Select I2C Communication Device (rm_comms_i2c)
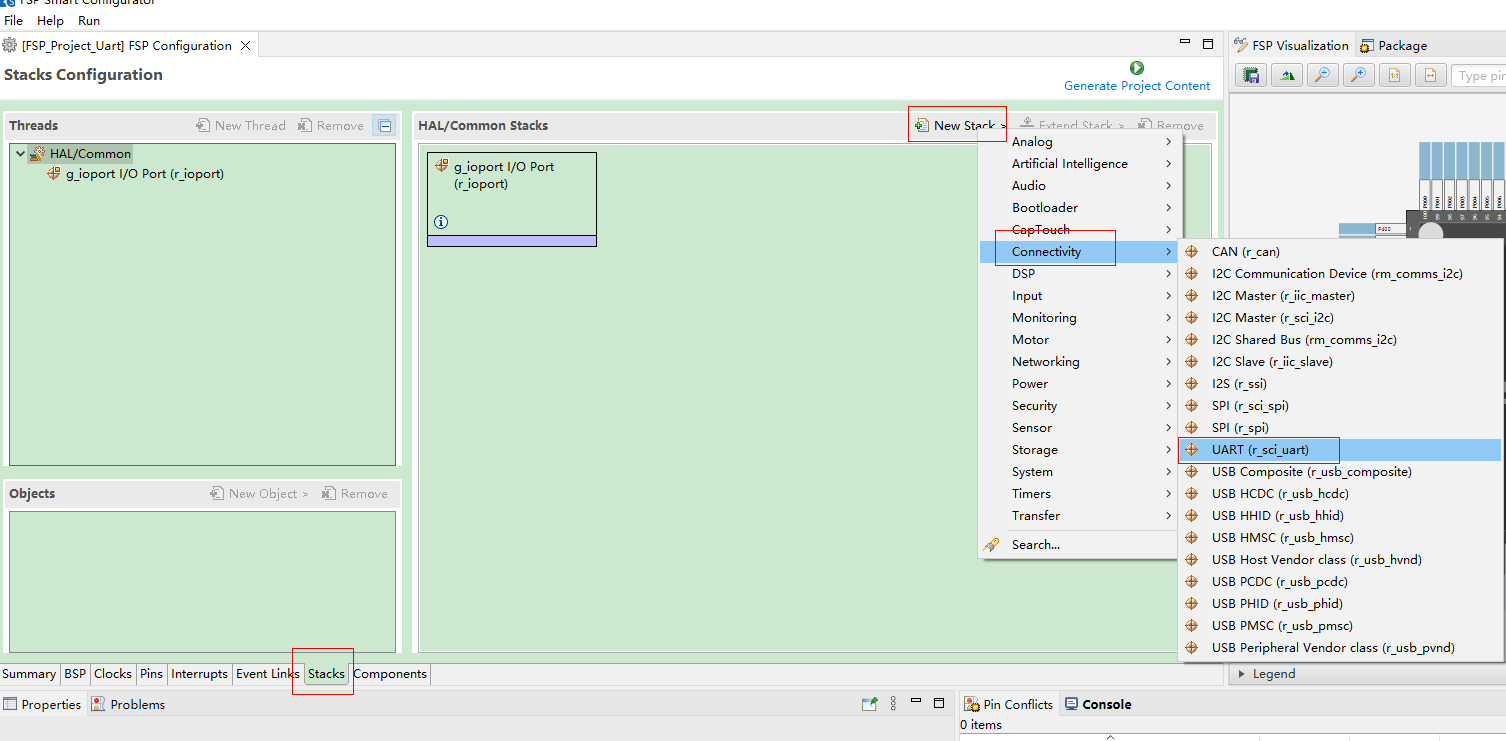The height and width of the screenshot is (741, 1506). 1340,274
